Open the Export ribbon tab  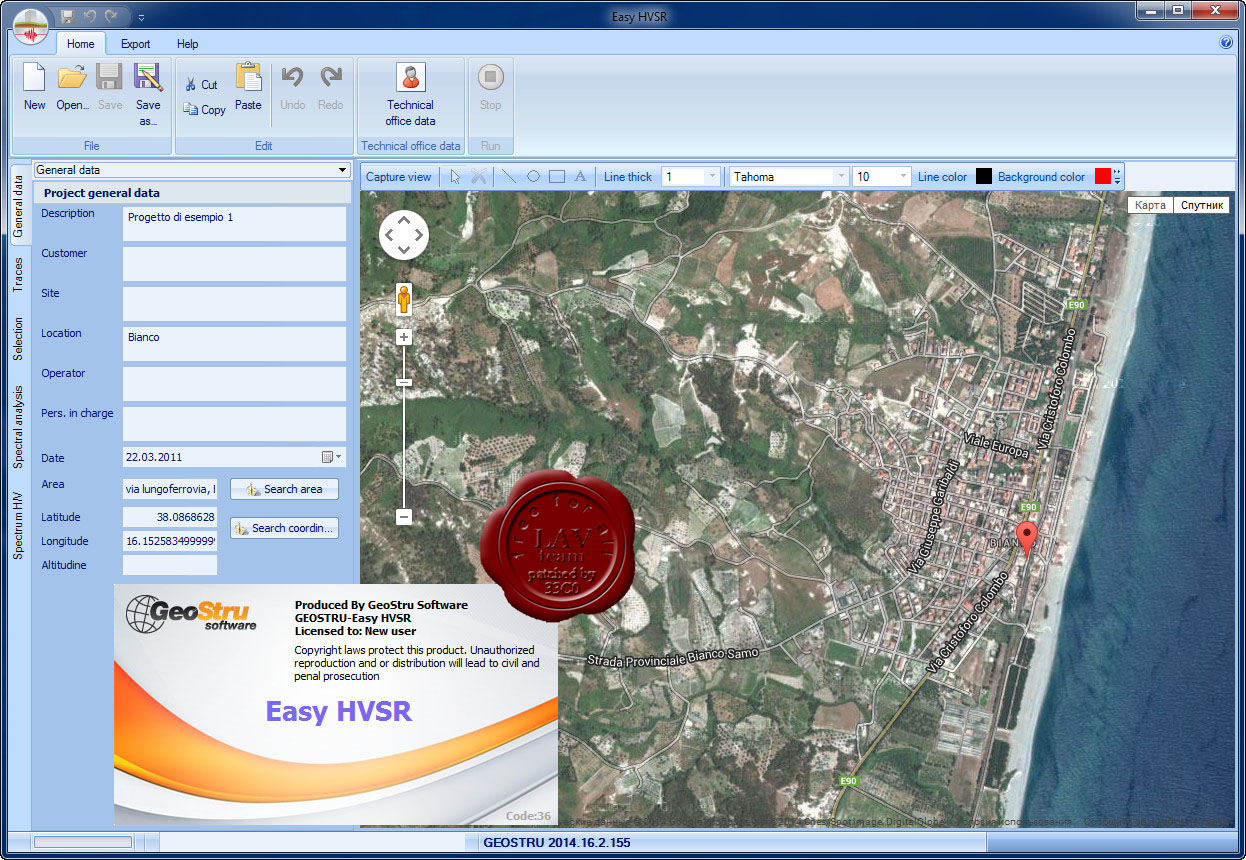point(136,44)
